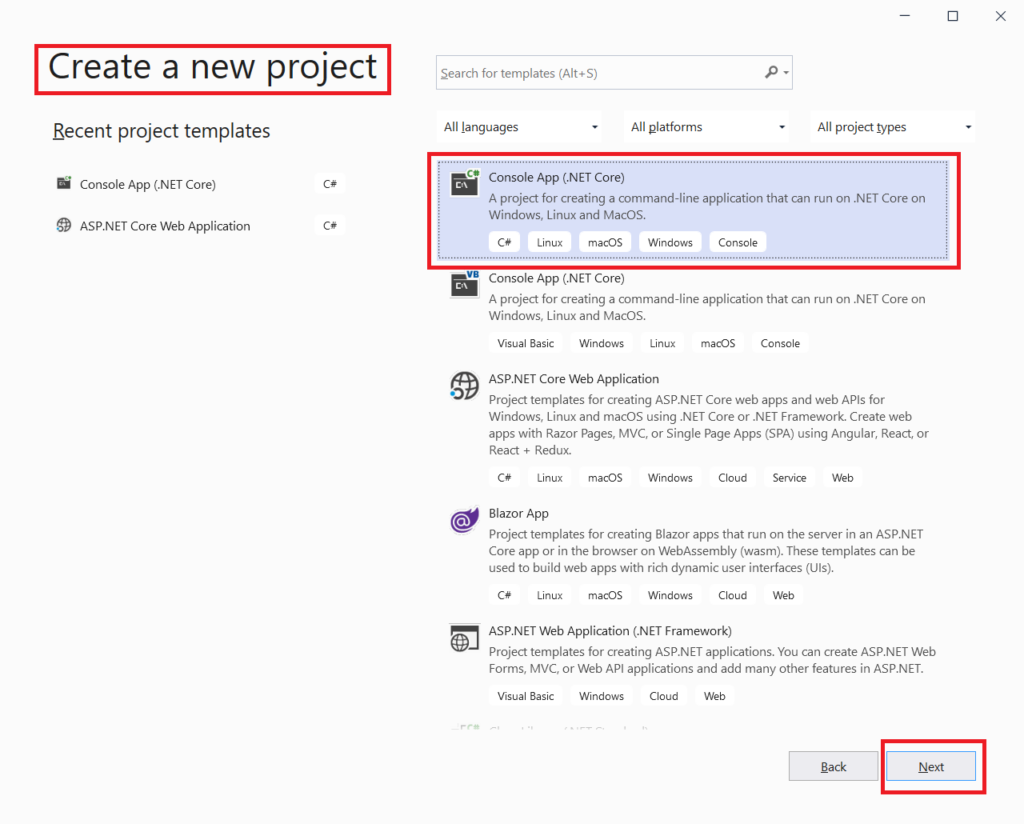Expand the All project types dropdown

pos(893,127)
